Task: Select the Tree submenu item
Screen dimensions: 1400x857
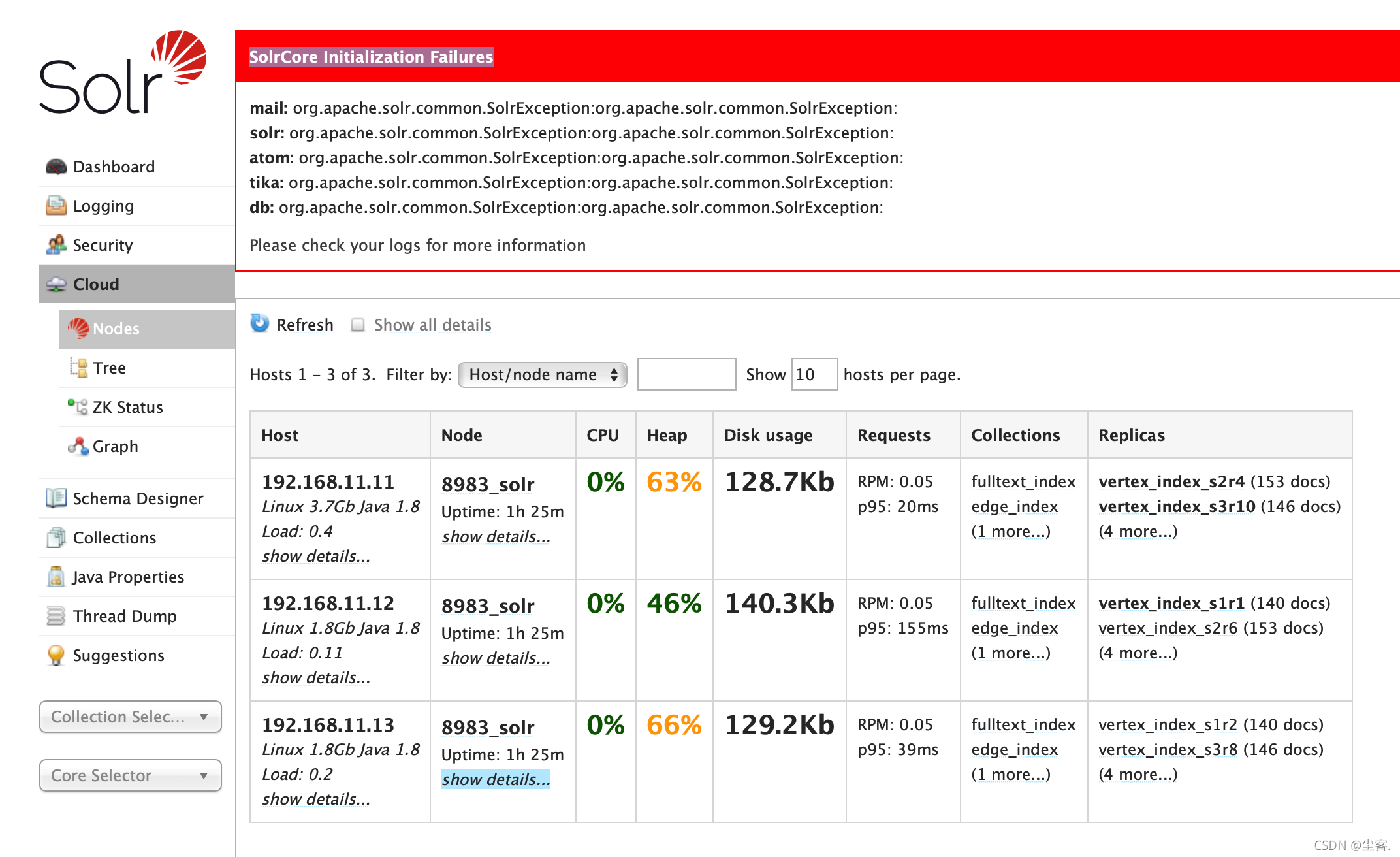Action: (147, 368)
